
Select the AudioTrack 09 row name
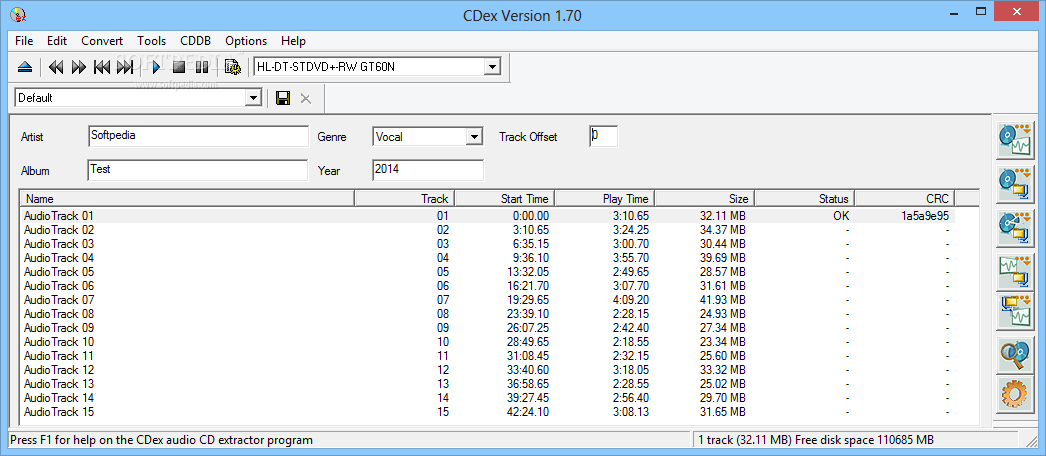click(59, 328)
